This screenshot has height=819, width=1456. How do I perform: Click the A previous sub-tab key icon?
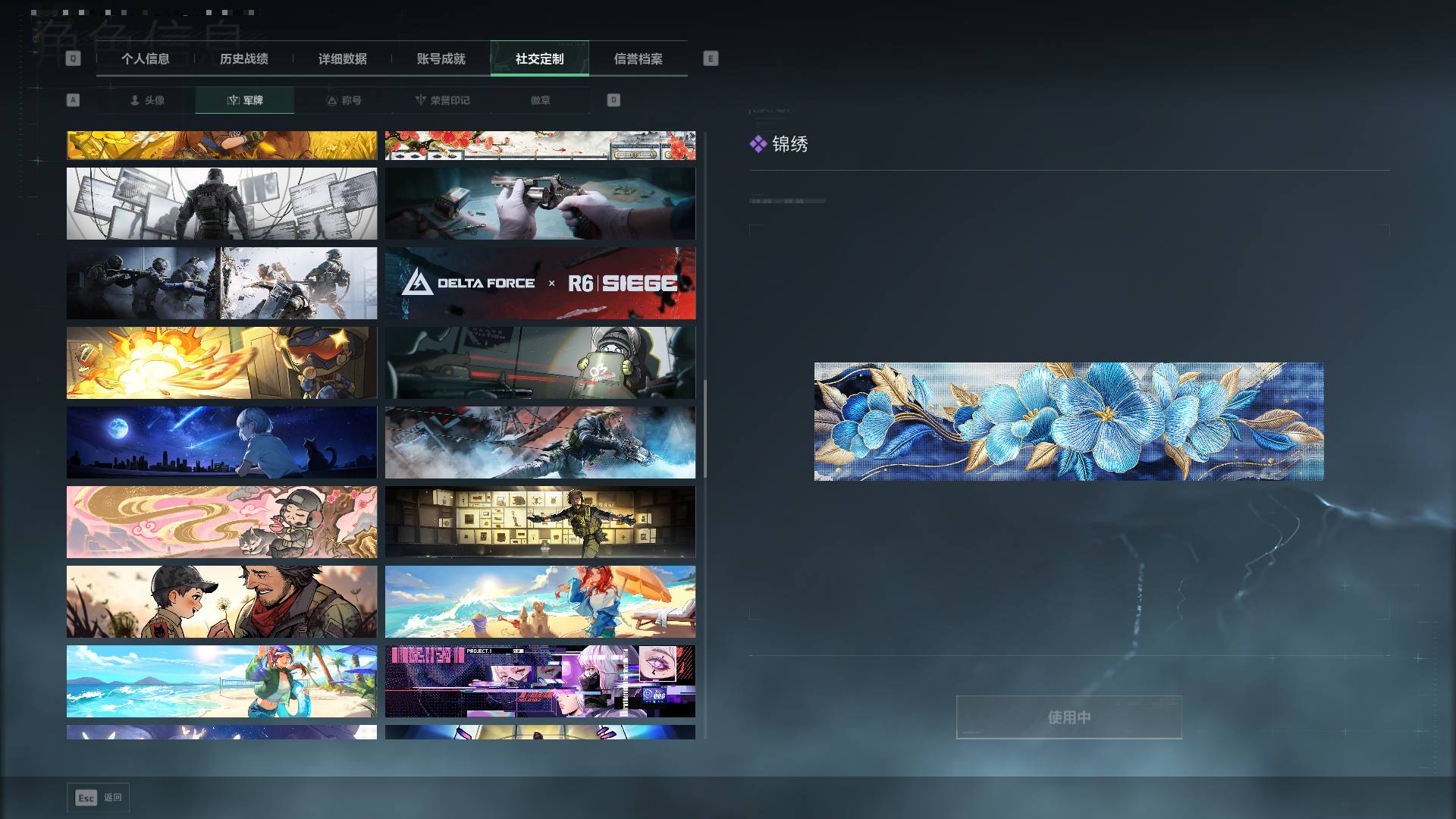pyautogui.click(x=73, y=100)
